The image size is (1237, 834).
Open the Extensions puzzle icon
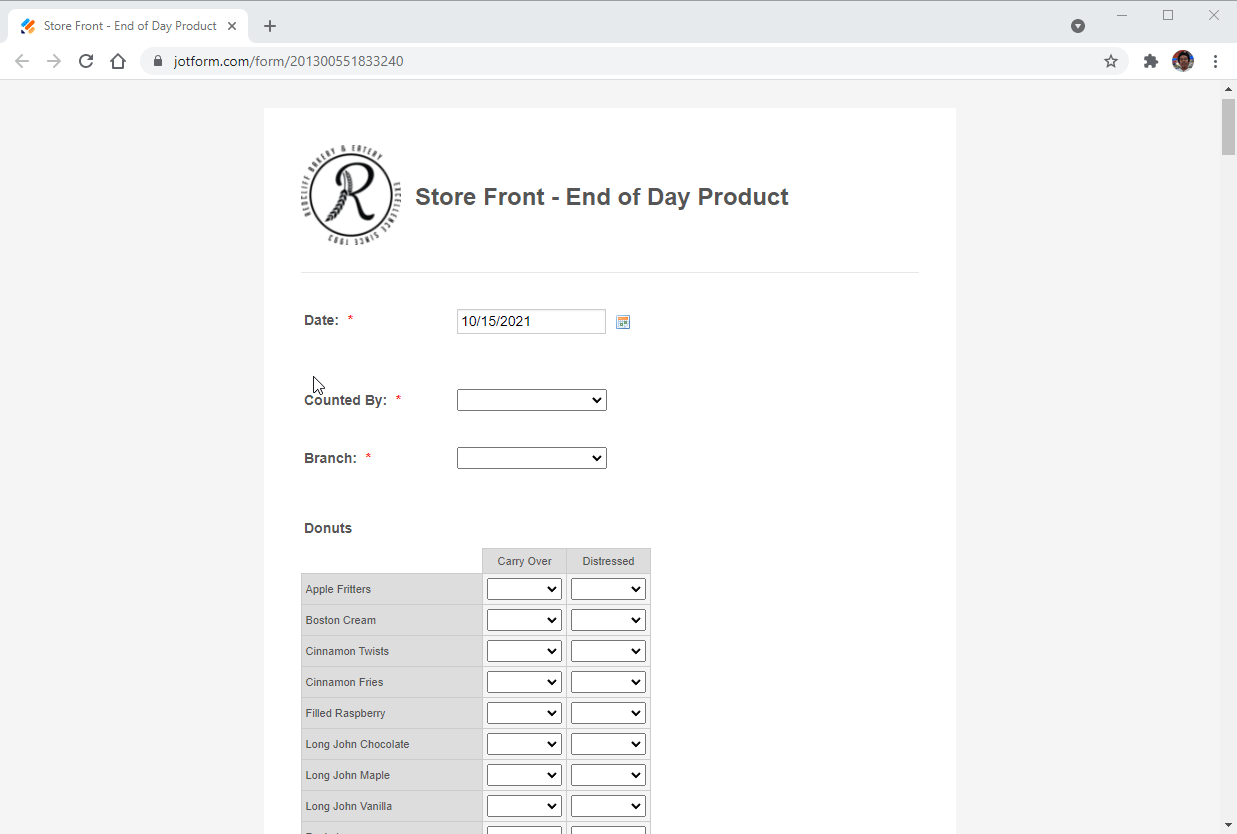(x=1151, y=61)
